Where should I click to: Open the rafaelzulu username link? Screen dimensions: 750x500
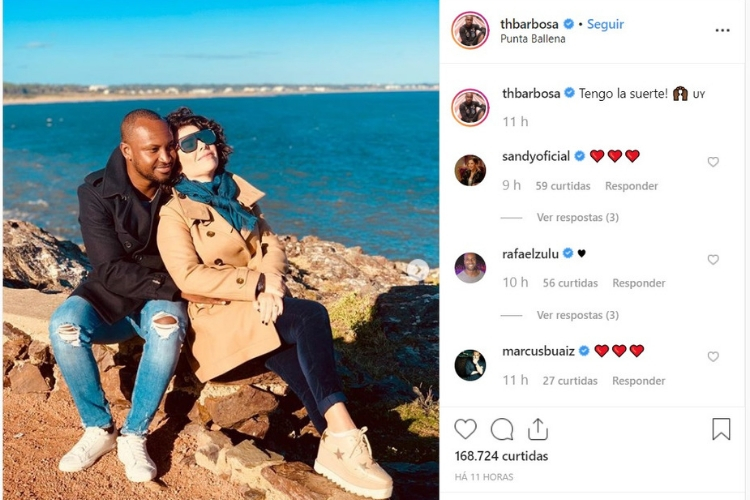530,254
